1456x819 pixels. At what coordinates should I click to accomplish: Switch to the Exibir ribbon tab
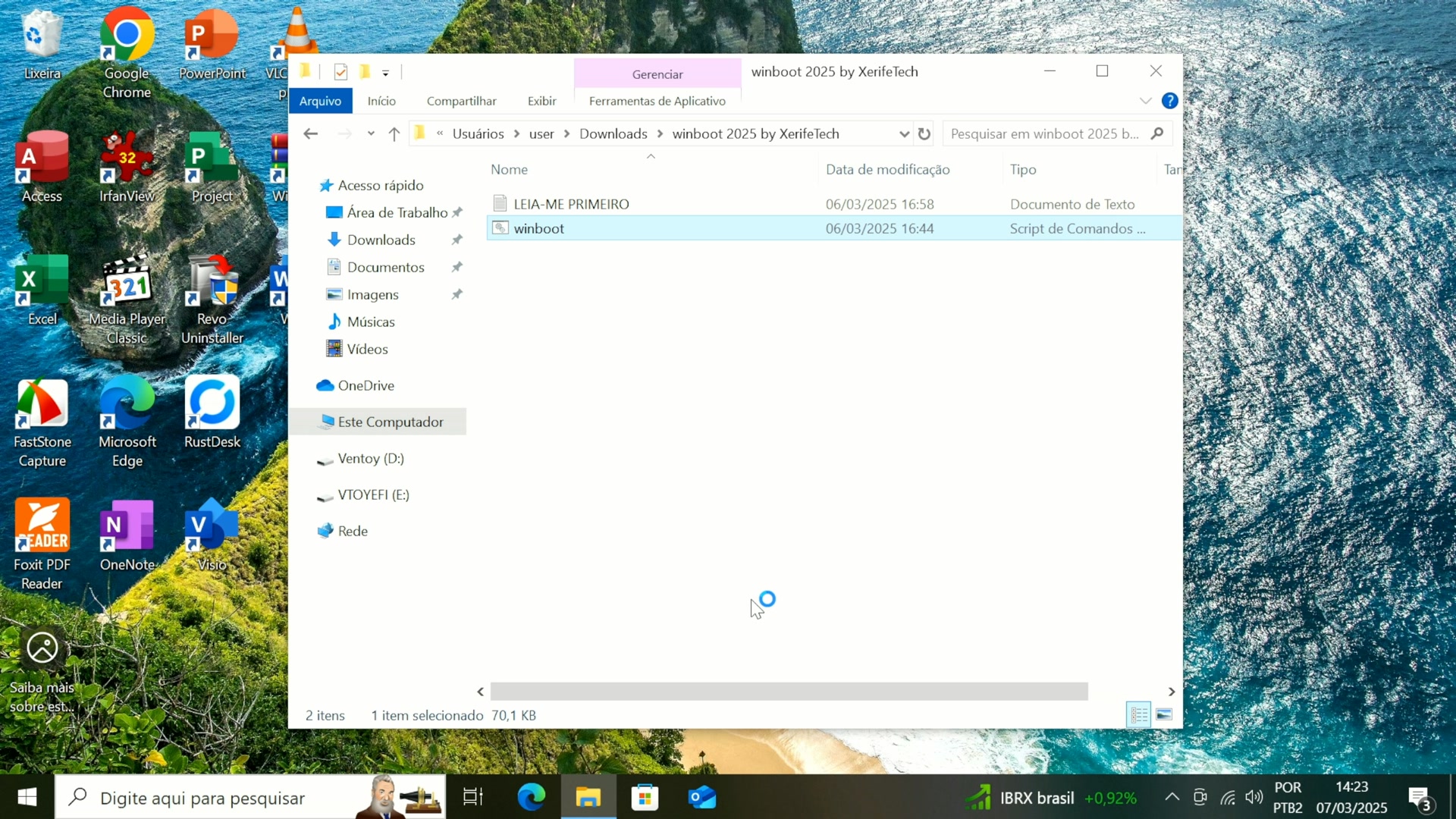tap(541, 101)
